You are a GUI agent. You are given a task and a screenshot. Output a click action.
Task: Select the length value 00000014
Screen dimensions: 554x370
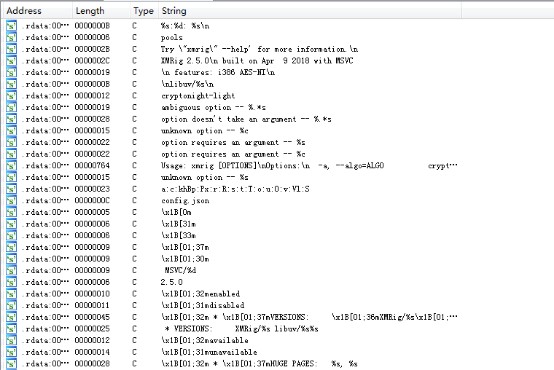pos(92,352)
